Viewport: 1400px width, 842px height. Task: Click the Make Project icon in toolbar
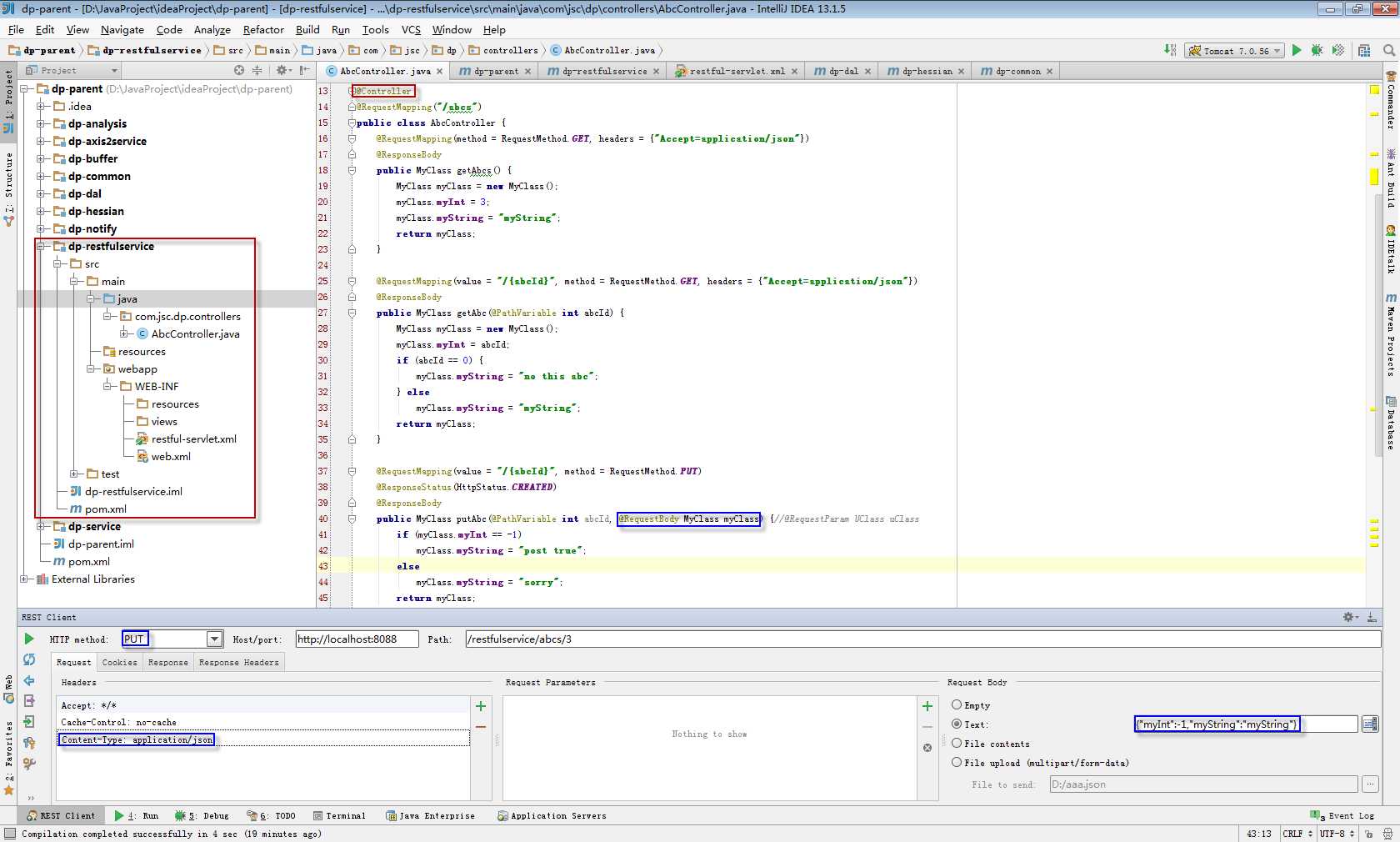click(x=1170, y=50)
